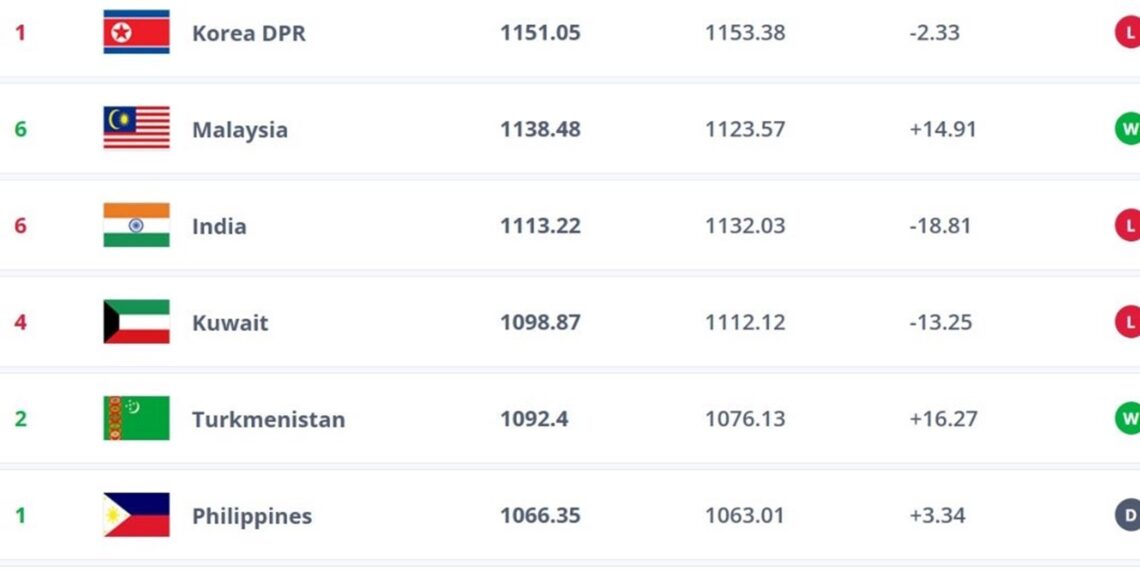Click India's points change -18.81
This screenshot has width=1140, height=570.
click(x=939, y=226)
